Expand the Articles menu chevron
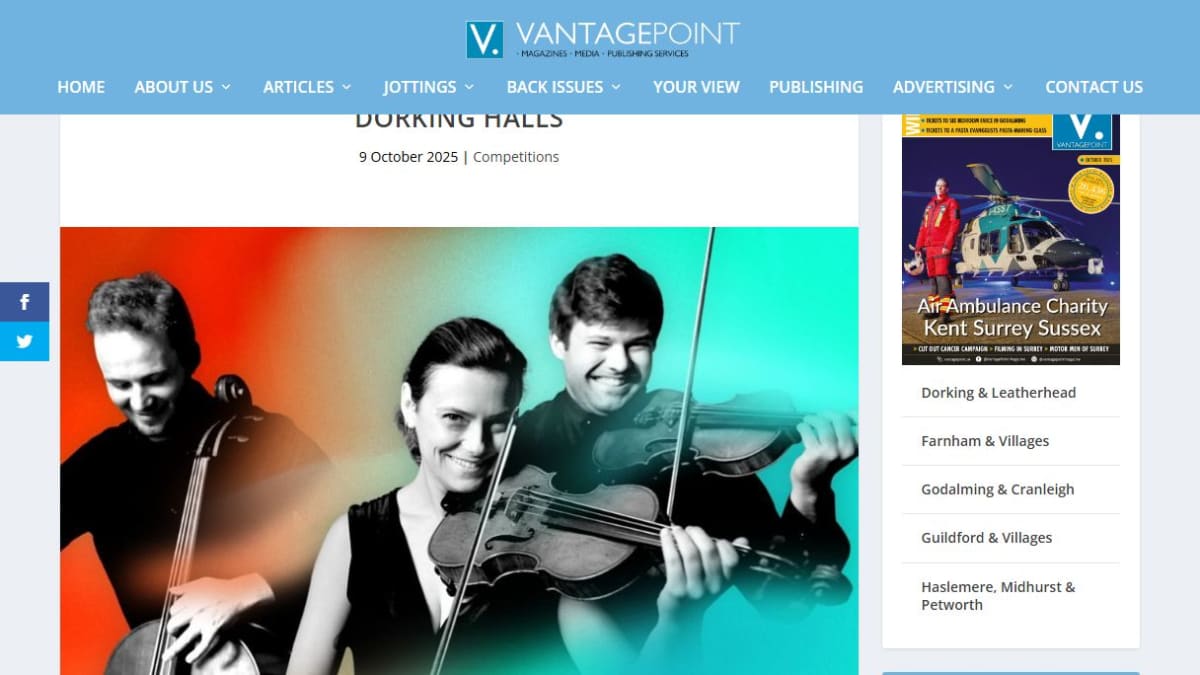 pyautogui.click(x=346, y=87)
